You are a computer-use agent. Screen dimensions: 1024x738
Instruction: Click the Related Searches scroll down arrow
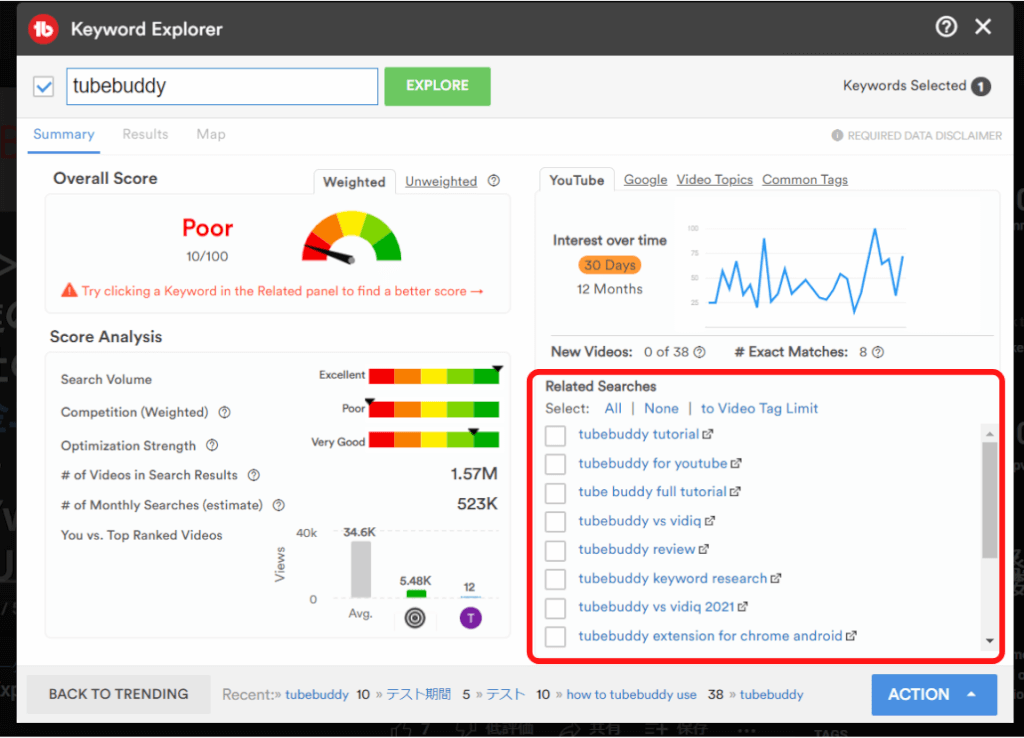[x=989, y=641]
